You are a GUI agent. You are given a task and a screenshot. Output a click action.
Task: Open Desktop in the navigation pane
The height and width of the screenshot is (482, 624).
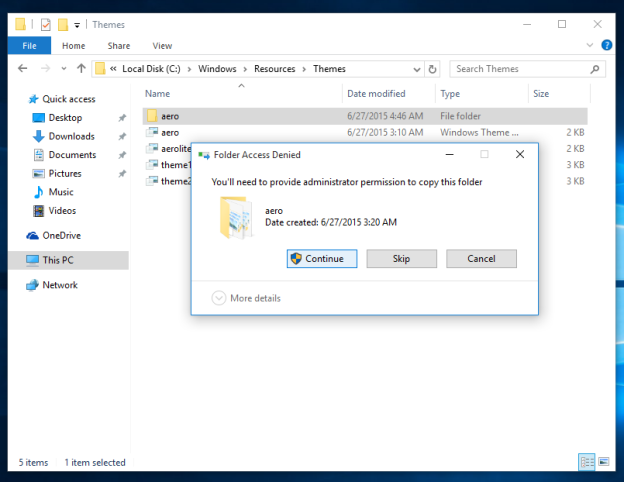(x=65, y=118)
